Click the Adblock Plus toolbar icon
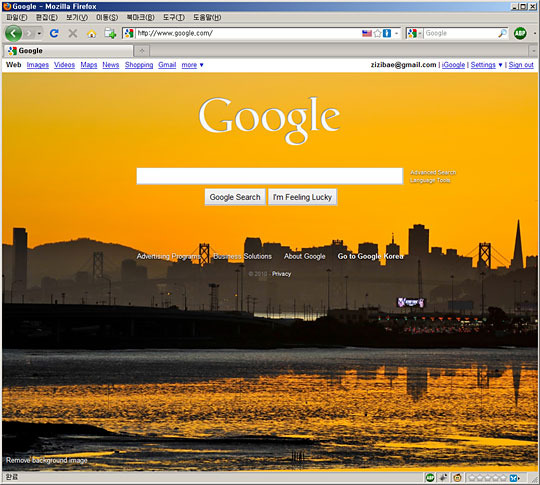 (520, 33)
